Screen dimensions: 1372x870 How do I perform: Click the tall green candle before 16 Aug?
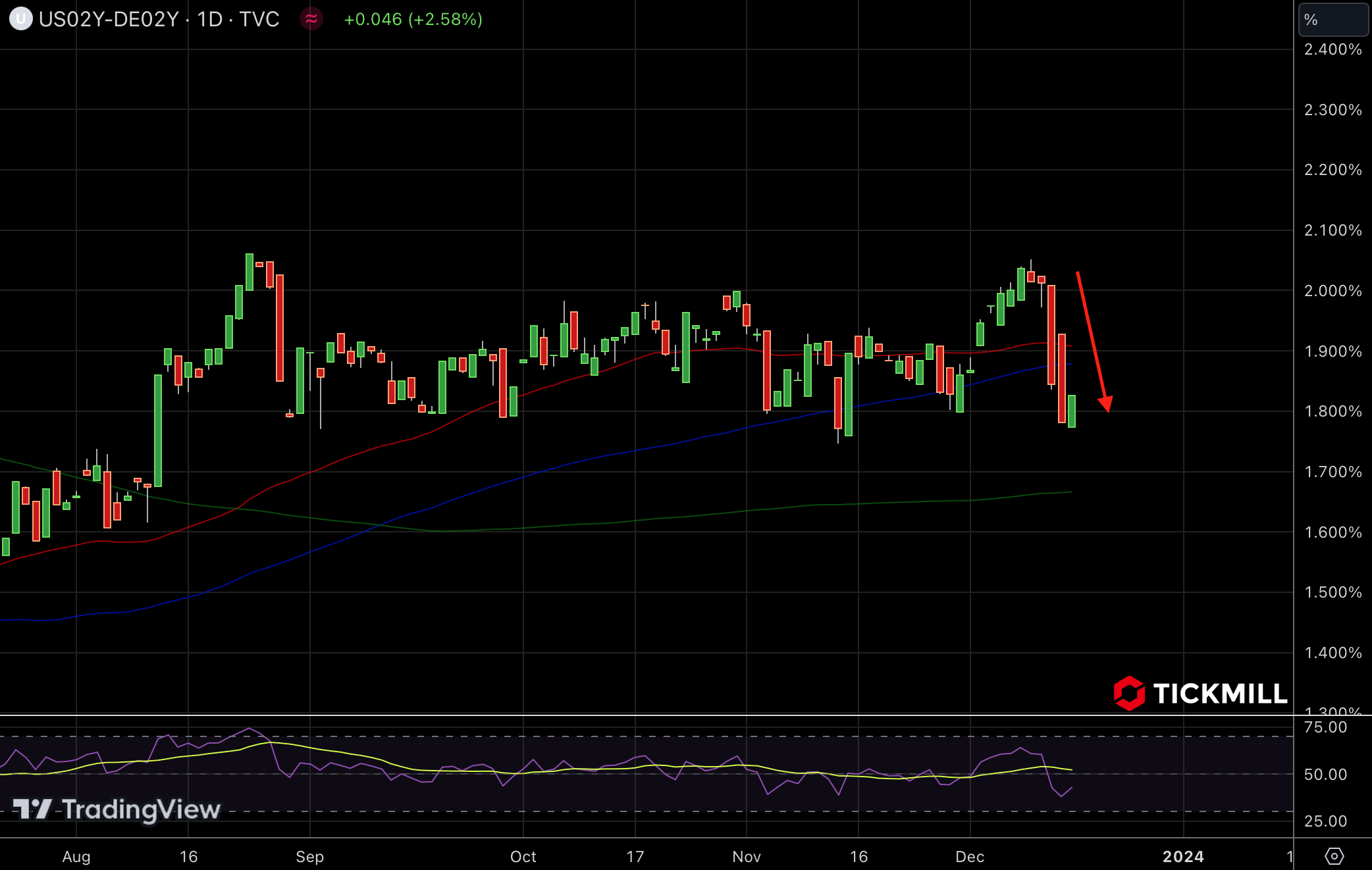click(158, 431)
